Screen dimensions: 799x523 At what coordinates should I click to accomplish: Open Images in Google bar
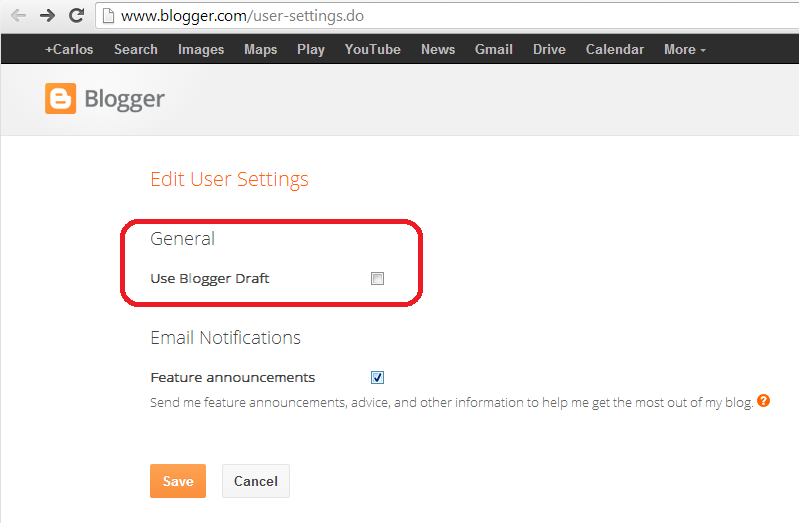pos(201,49)
